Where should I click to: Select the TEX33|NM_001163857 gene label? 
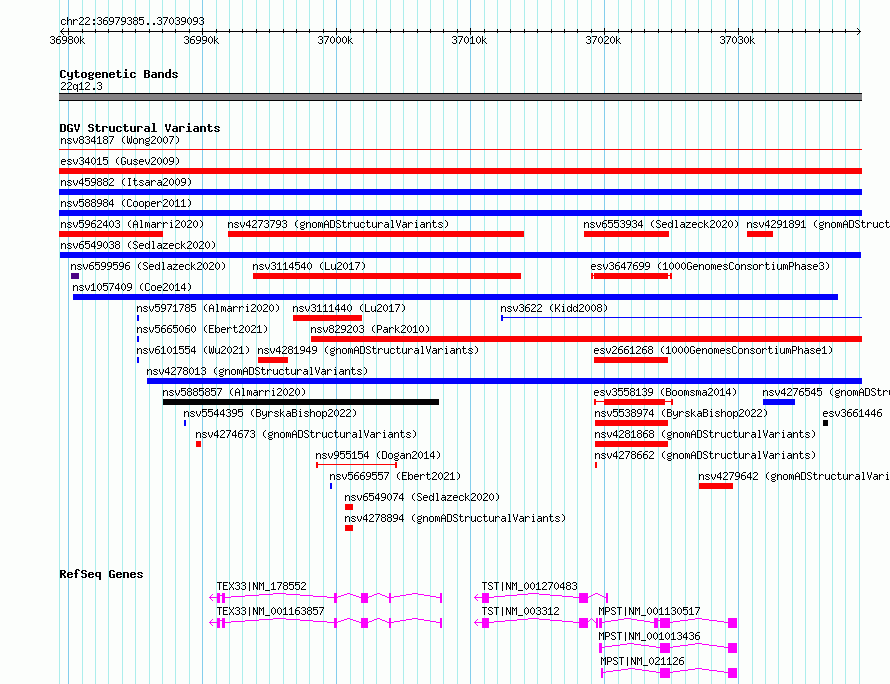(x=270, y=611)
